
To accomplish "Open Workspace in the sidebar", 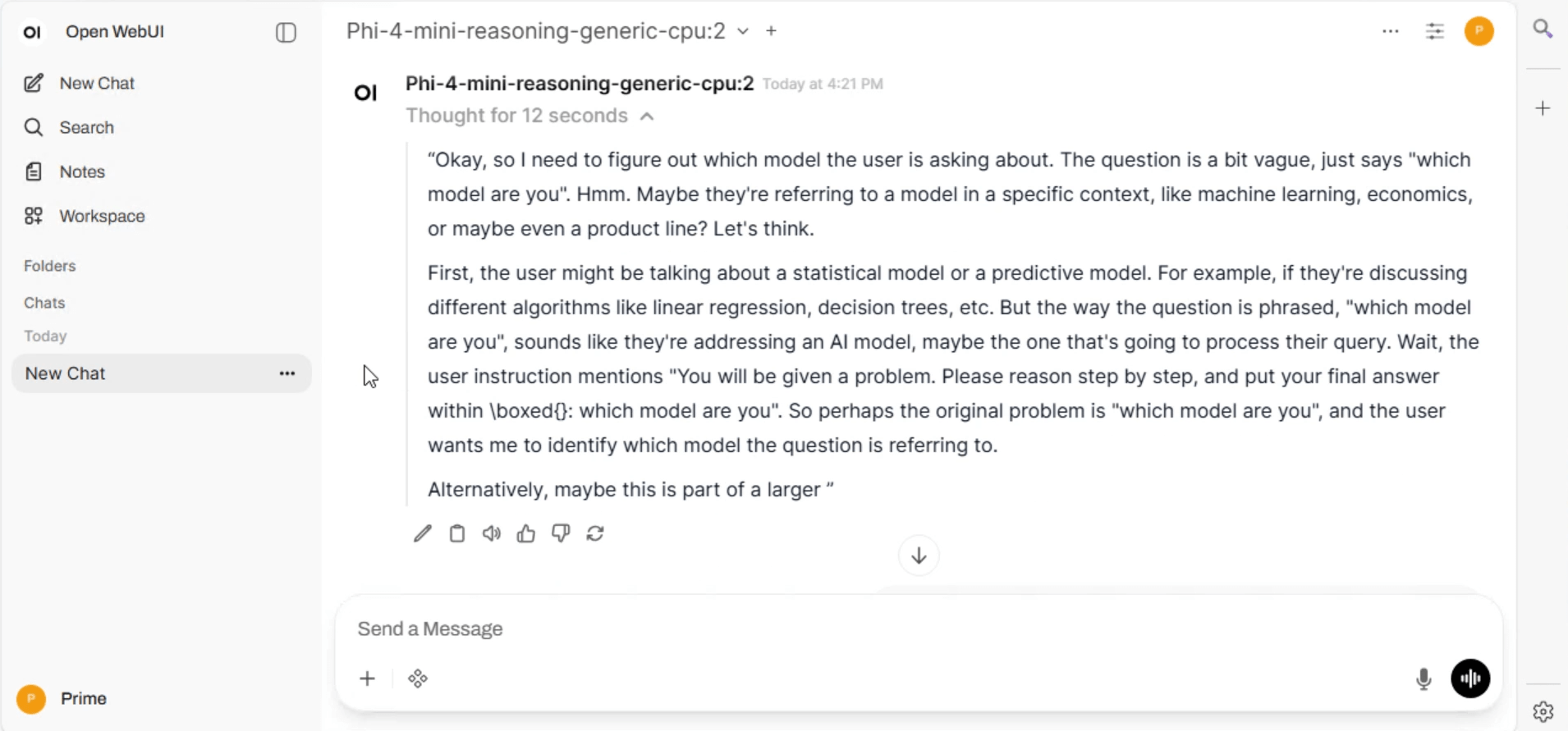I will 102,216.
